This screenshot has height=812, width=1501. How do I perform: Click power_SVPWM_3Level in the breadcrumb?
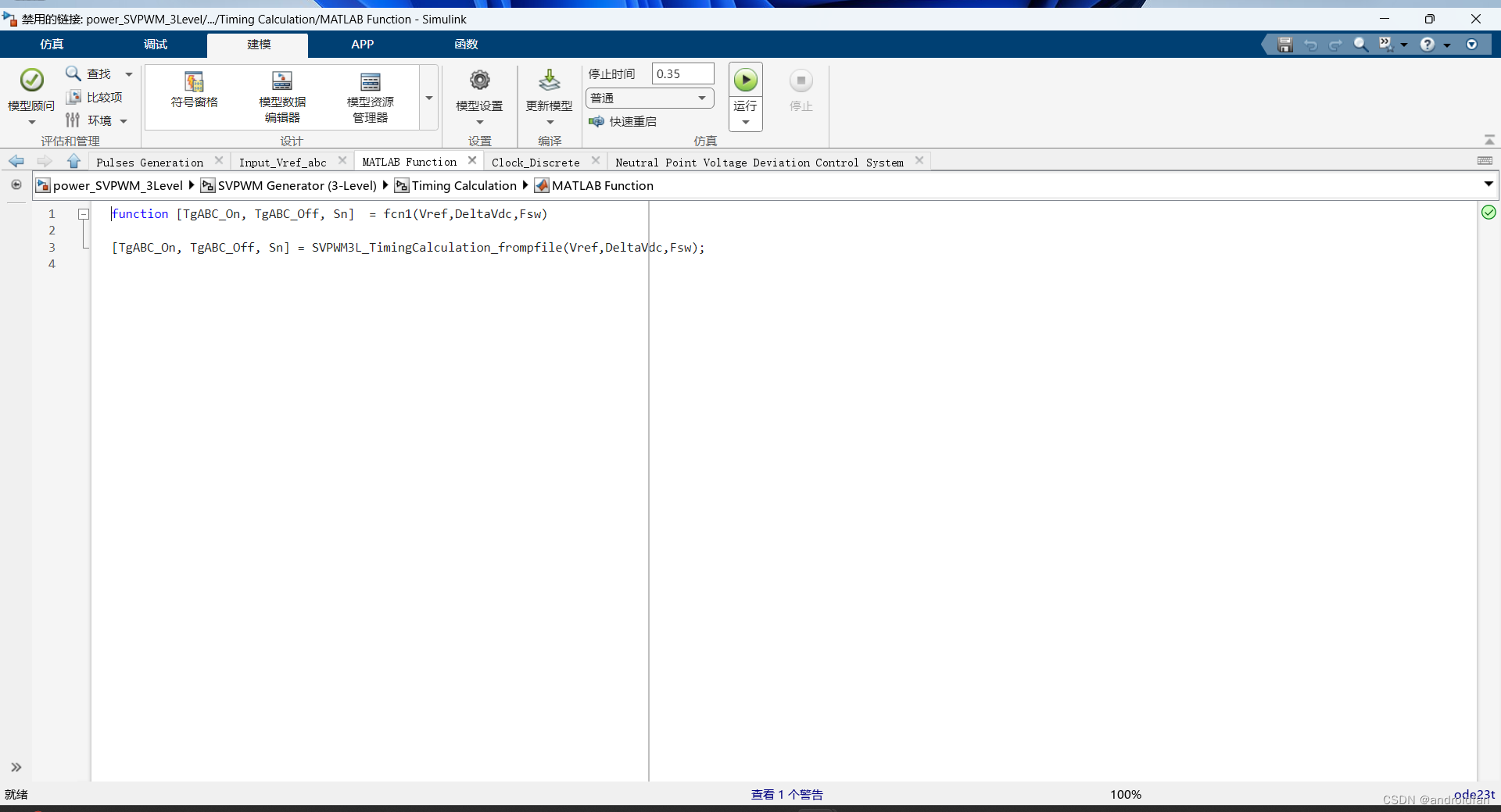click(x=117, y=185)
